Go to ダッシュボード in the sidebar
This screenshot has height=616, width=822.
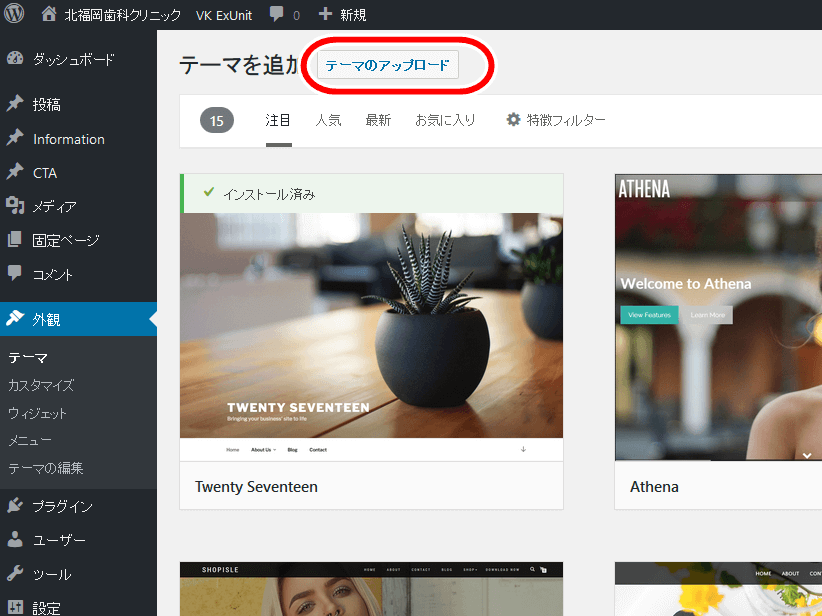pos(73,59)
